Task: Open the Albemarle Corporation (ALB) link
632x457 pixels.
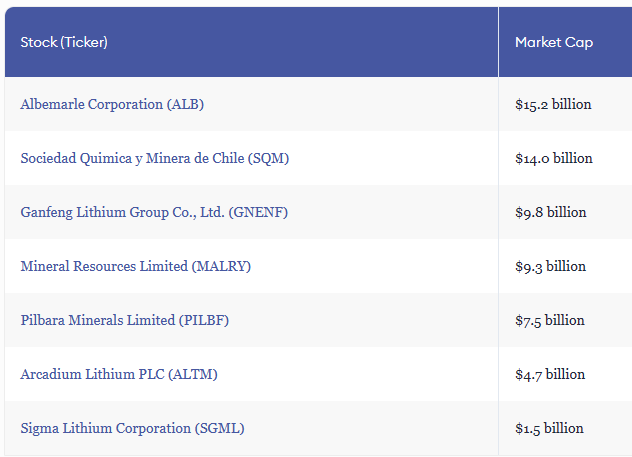Action: click(112, 104)
